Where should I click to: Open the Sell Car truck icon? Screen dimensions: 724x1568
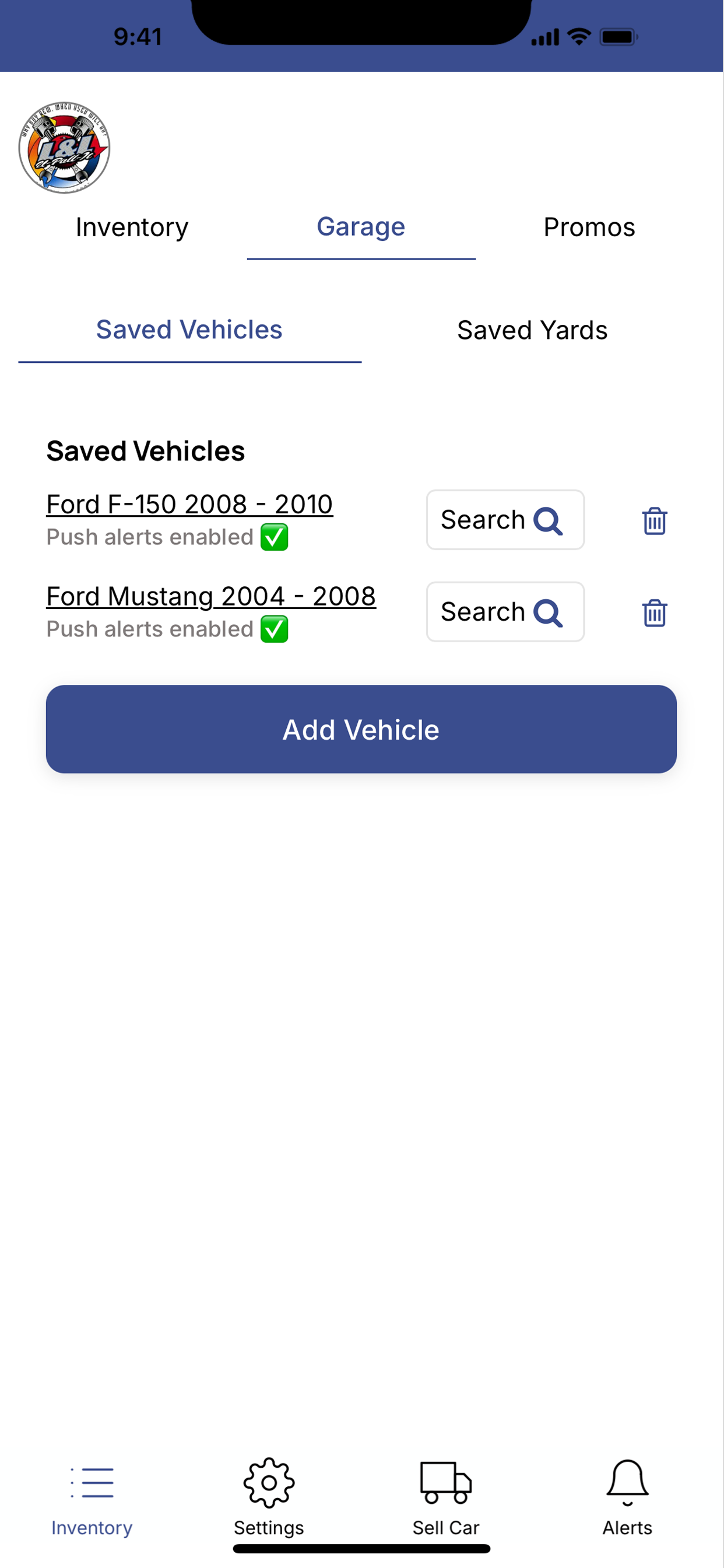pos(446,1483)
